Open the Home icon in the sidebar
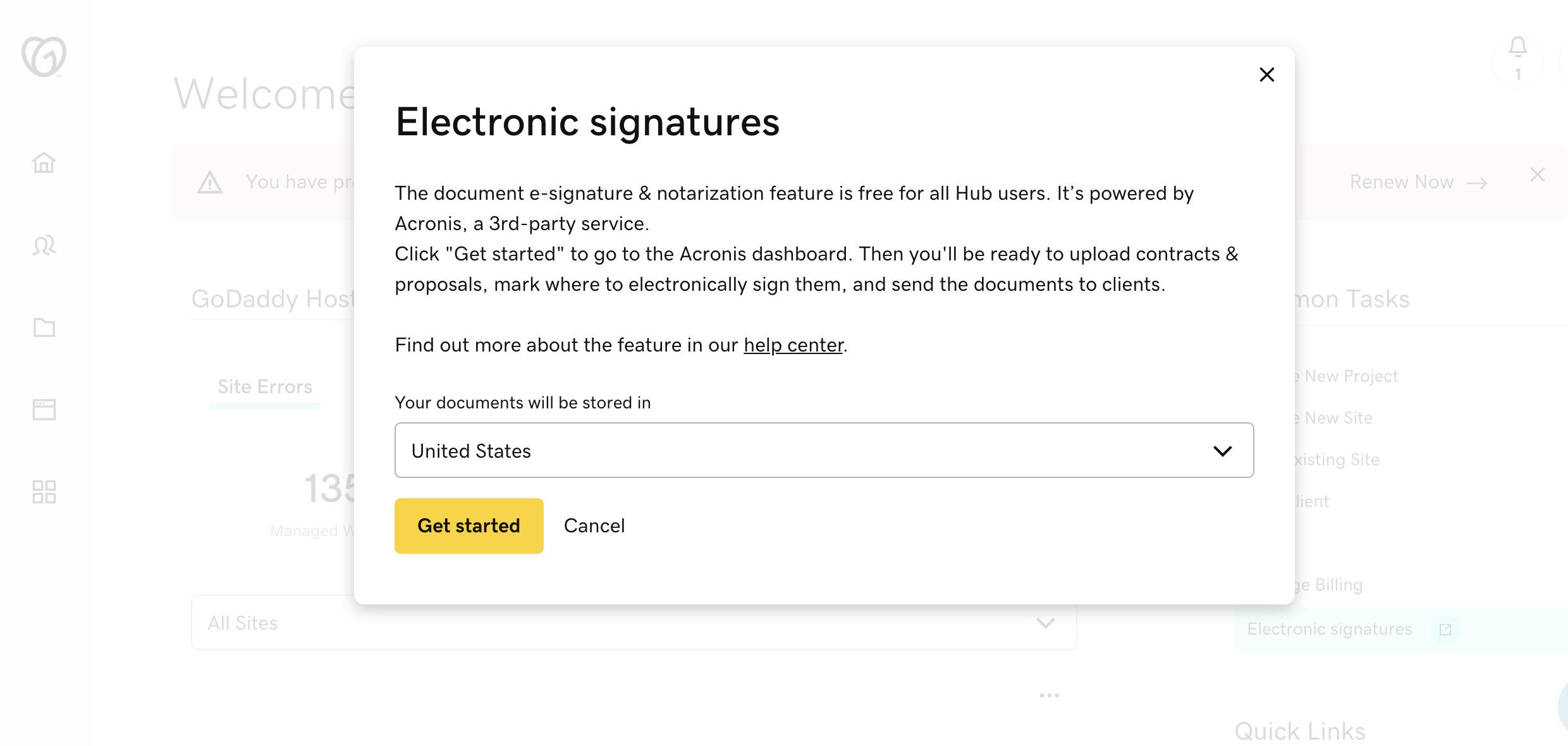 coord(44,162)
